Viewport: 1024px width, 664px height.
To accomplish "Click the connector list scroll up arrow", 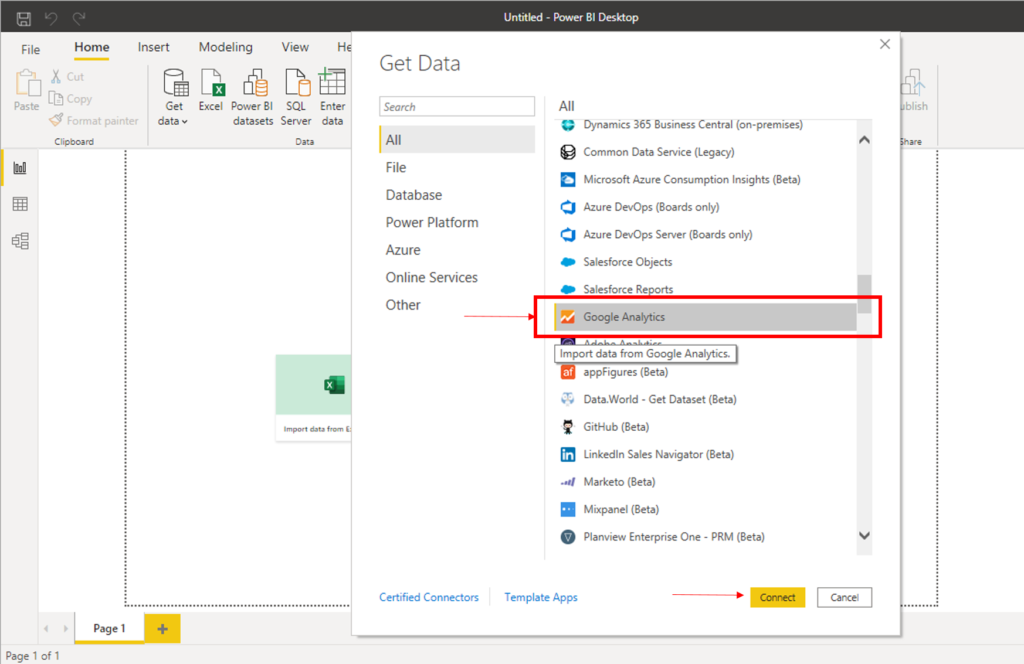I will 864,140.
